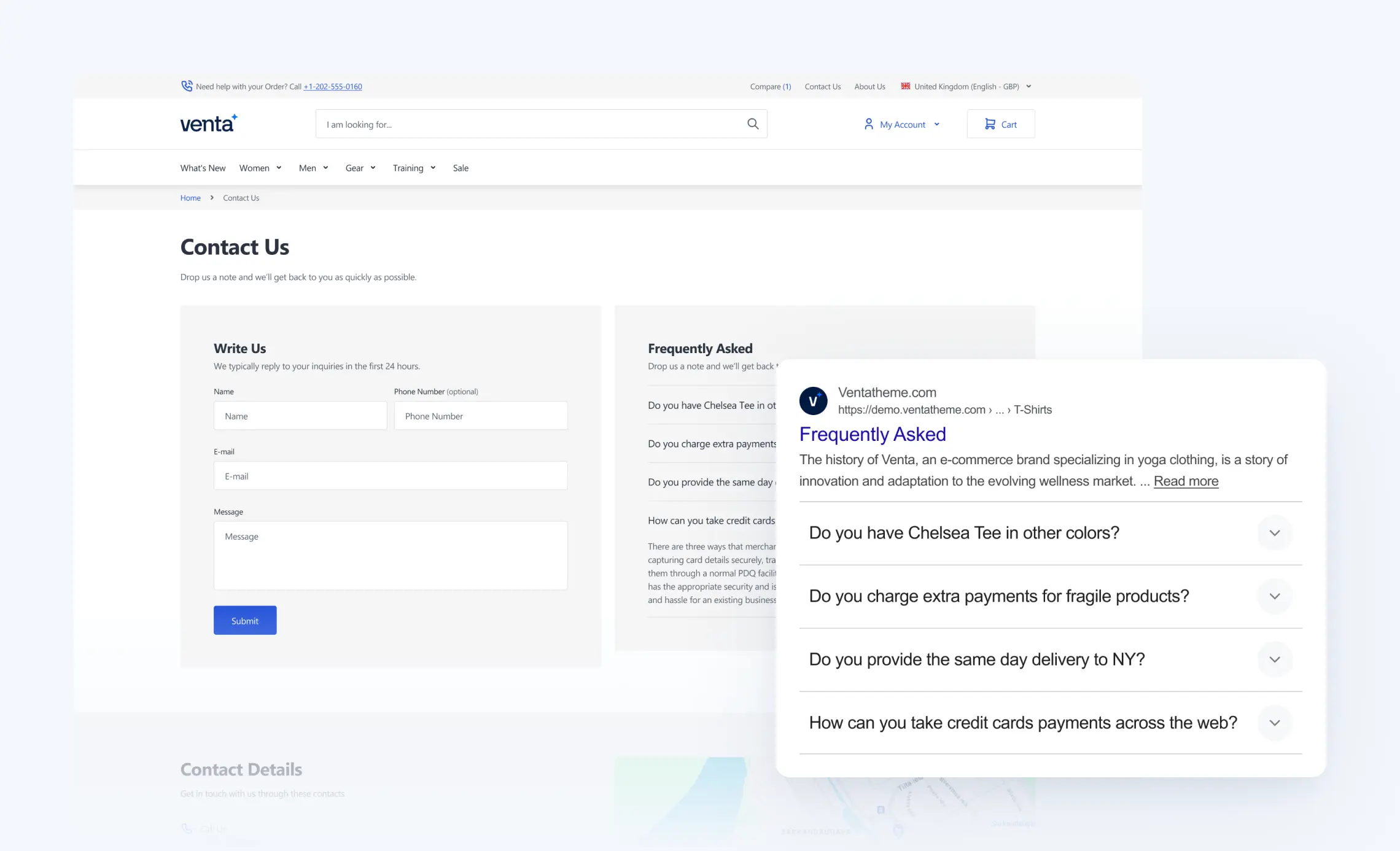The height and width of the screenshot is (851, 1400).
Task: Click the Submit button
Action: point(245,620)
